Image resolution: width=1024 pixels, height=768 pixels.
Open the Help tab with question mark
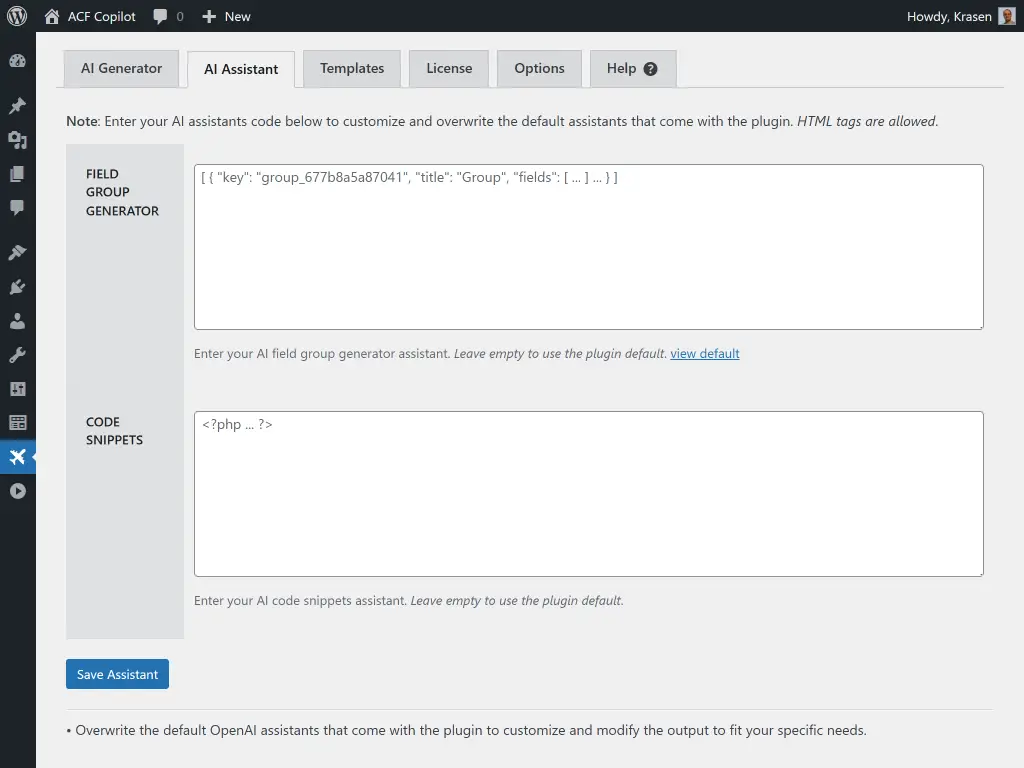pyautogui.click(x=632, y=68)
